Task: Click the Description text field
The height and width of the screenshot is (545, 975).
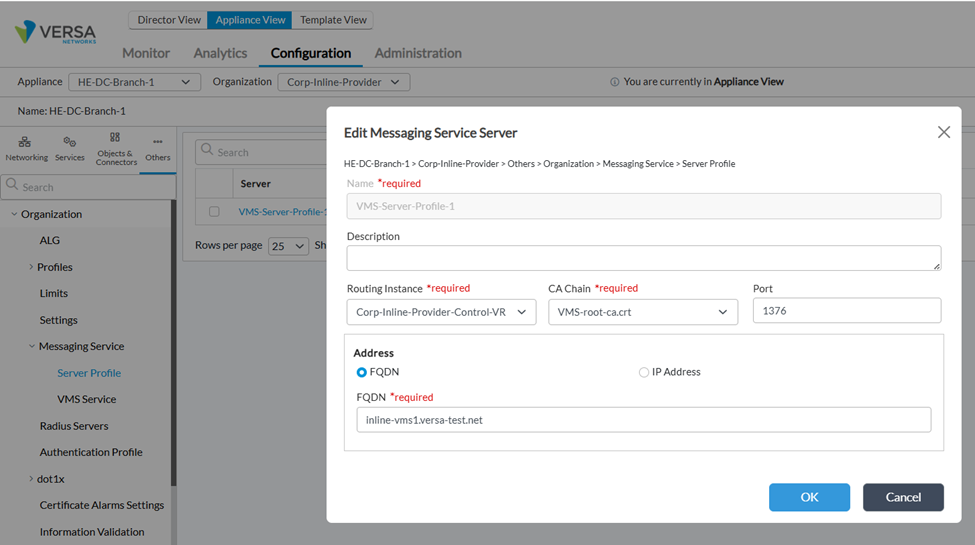Action: coord(644,258)
